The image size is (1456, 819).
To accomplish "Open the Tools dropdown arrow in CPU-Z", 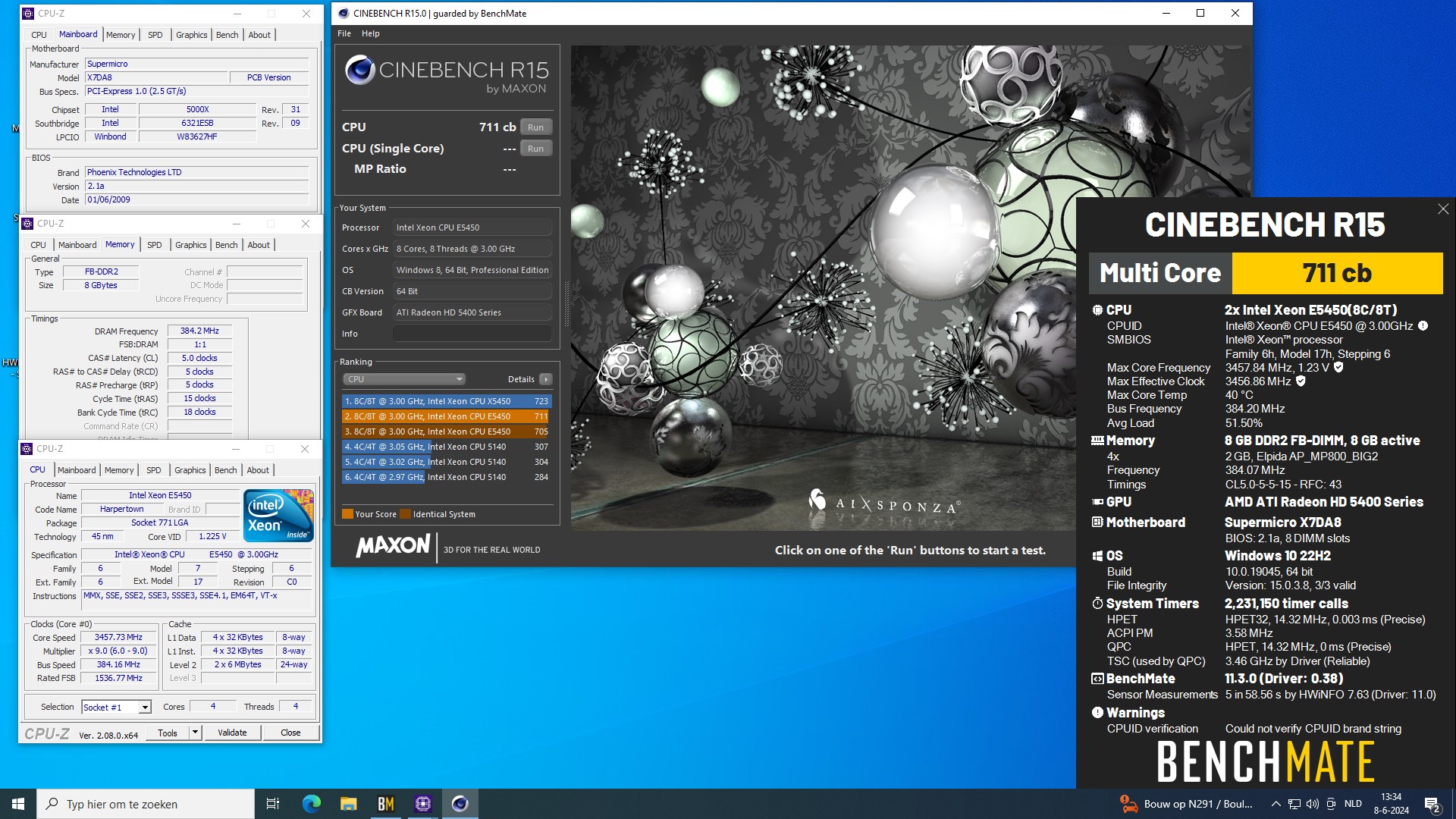I will click(195, 733).
